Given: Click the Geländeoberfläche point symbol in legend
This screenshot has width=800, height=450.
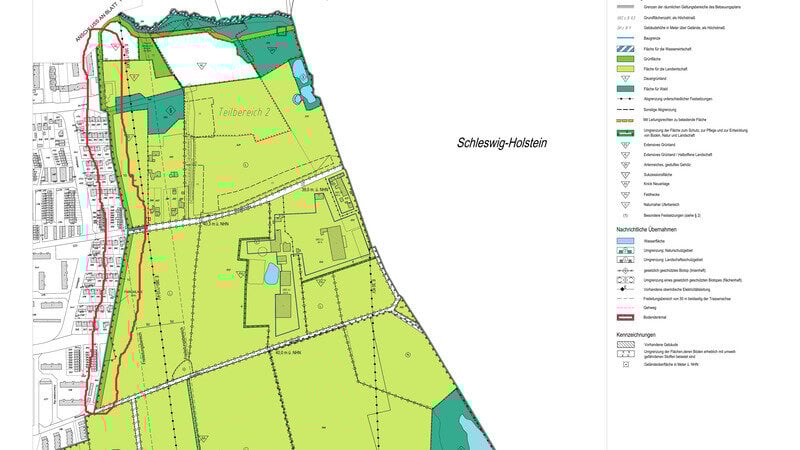Looking at the screenshot, I should click(x=626, y=364).
